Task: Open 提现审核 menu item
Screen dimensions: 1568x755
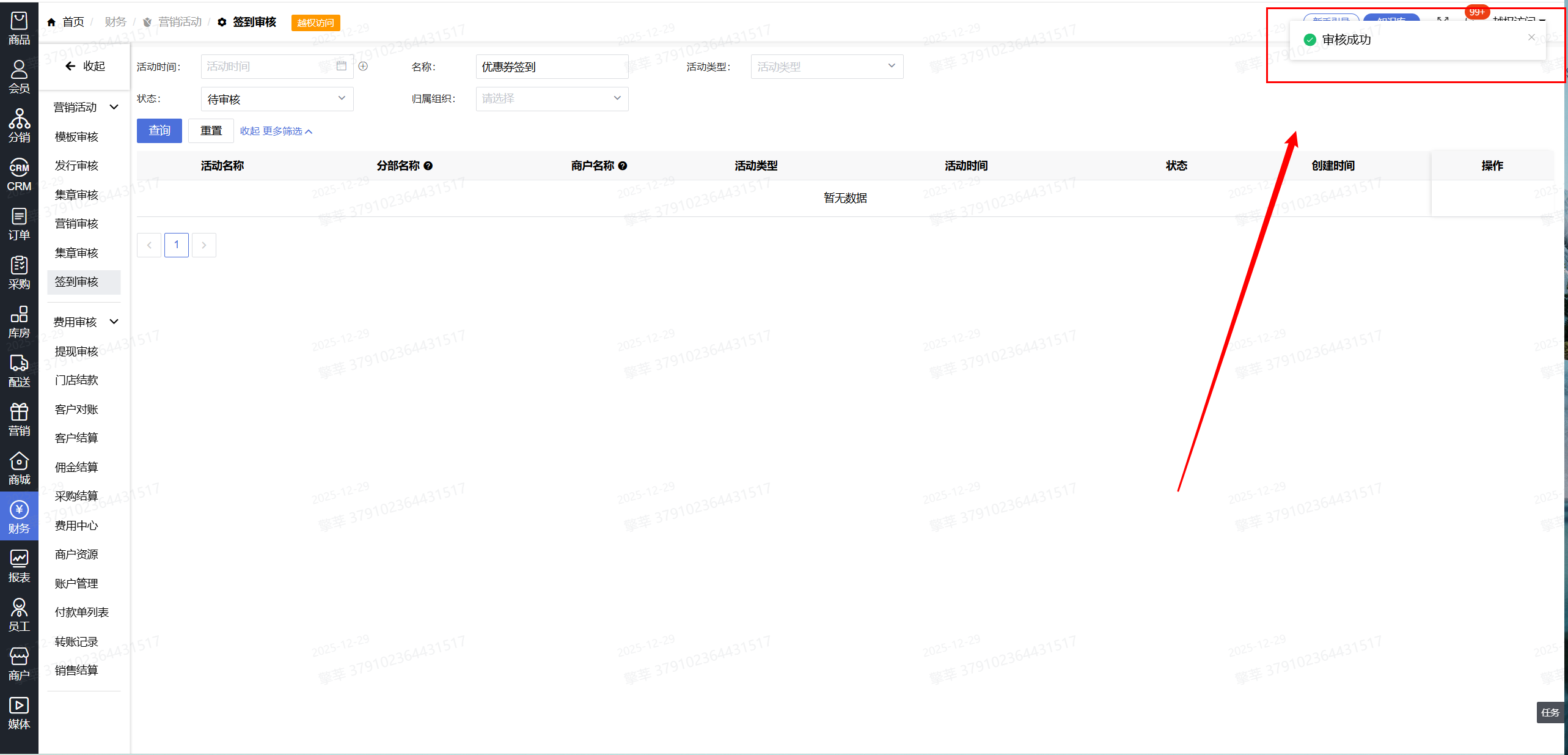Action: tap(76, 352)
